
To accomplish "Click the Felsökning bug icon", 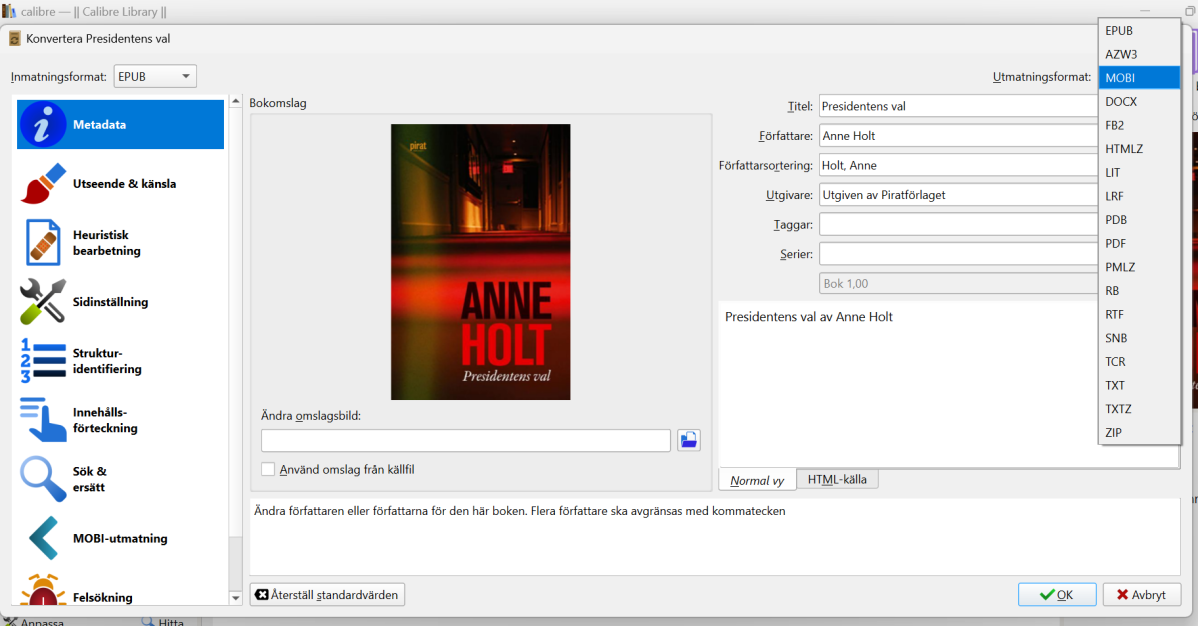I will (43, 590).
